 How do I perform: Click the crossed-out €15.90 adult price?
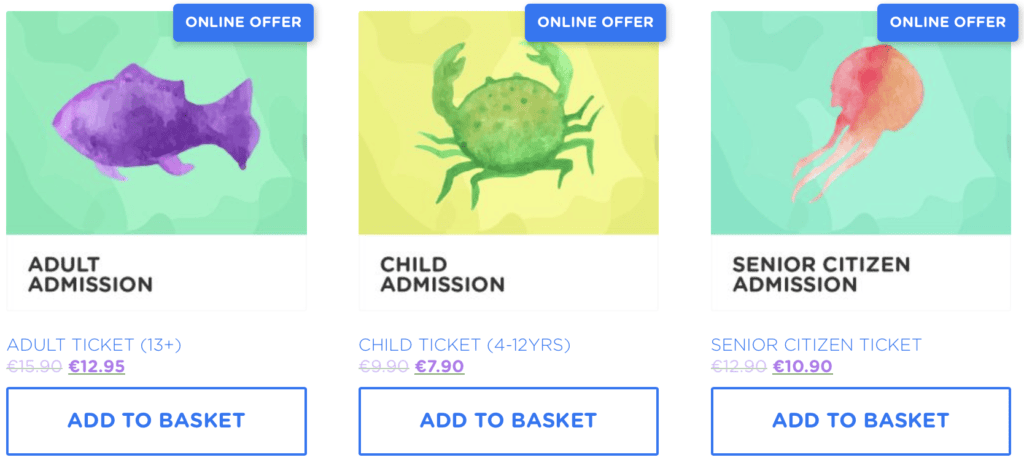coord(34,366)
